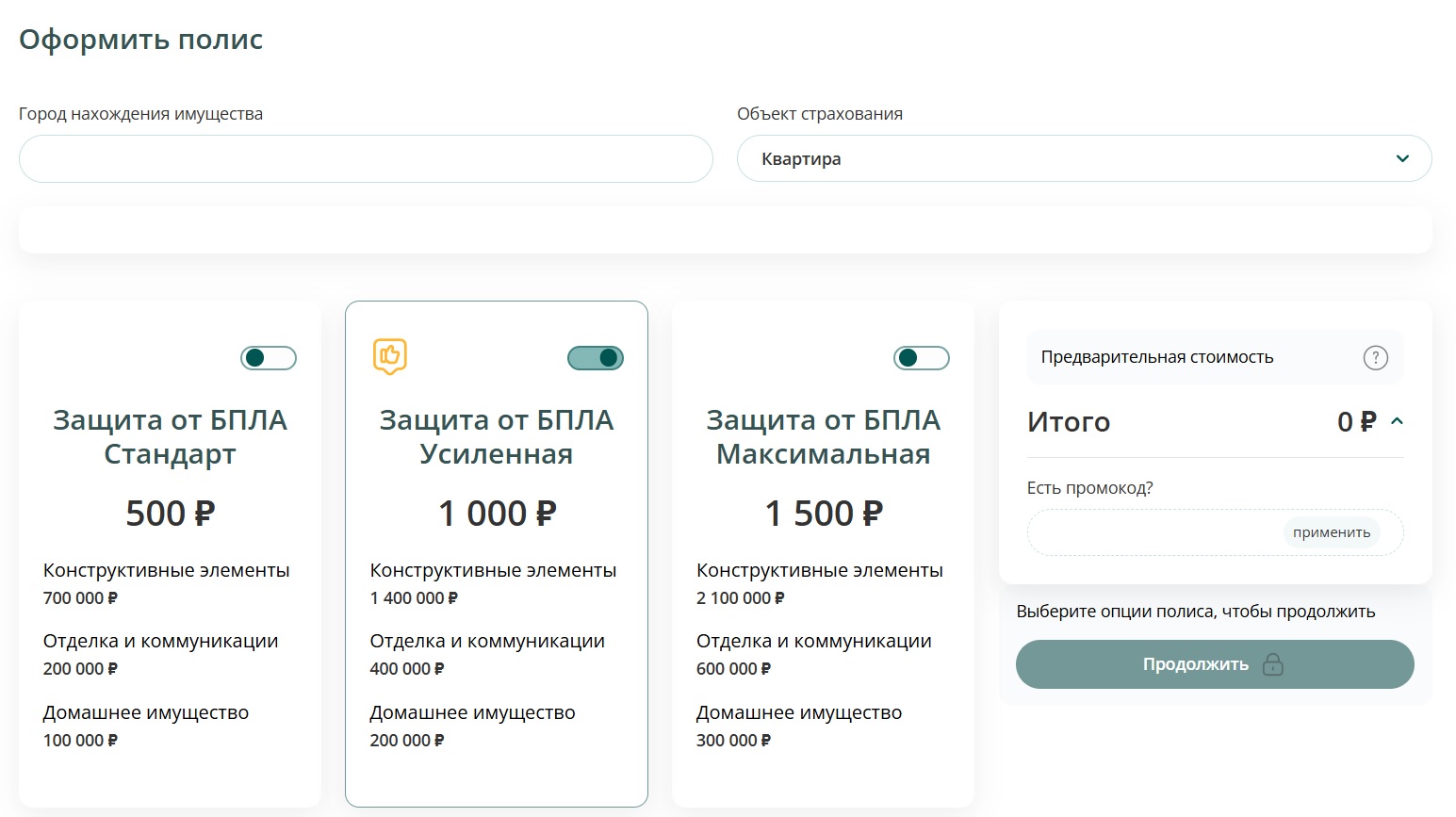
Task: Click the 400 000 ₽ finishing coverage amount
Action: point(407,669)
